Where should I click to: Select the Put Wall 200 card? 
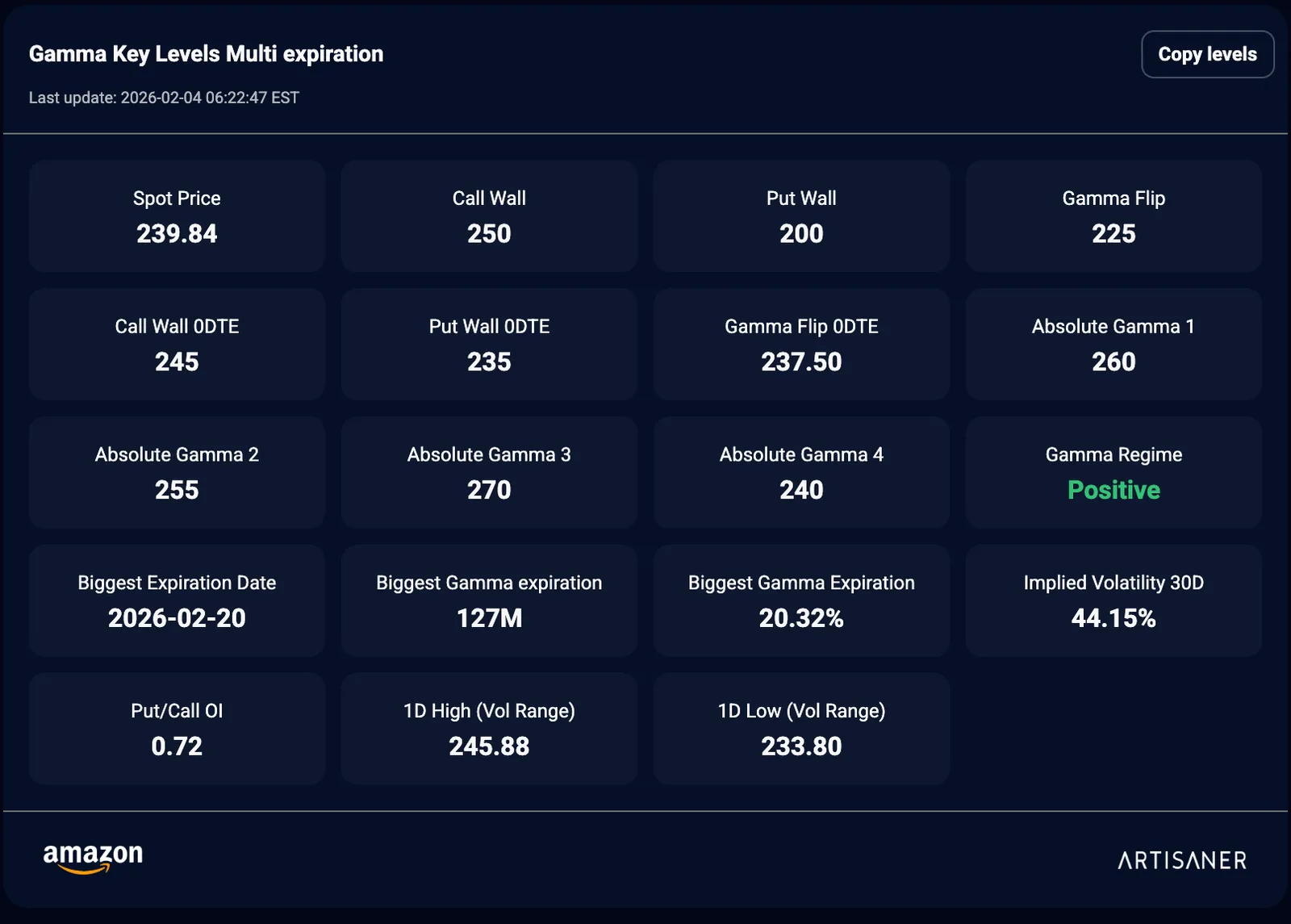[x=801, y=216]
